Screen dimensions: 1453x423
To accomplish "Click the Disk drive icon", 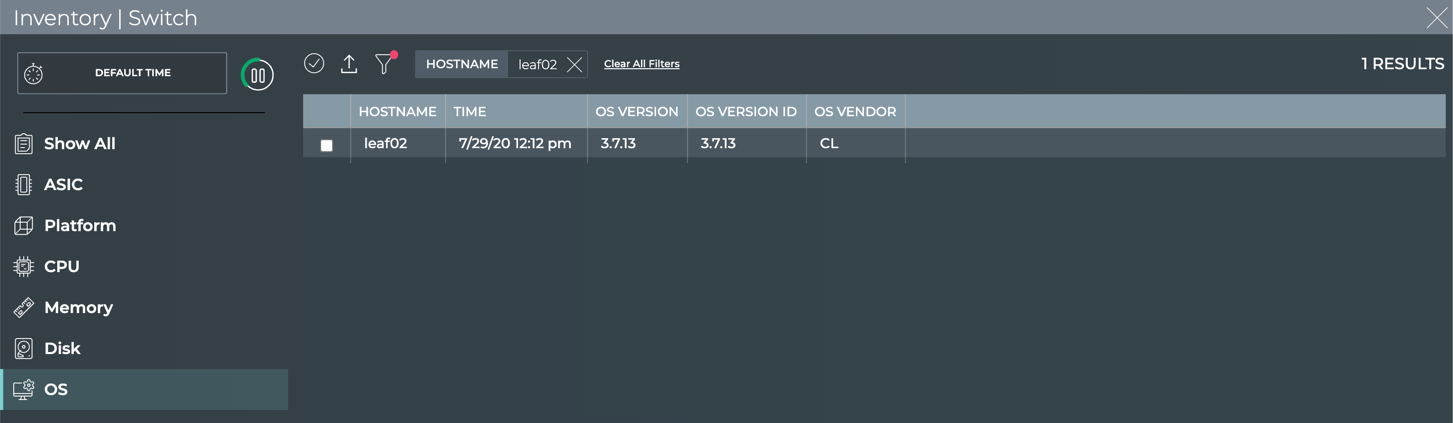I will (24, 349).
